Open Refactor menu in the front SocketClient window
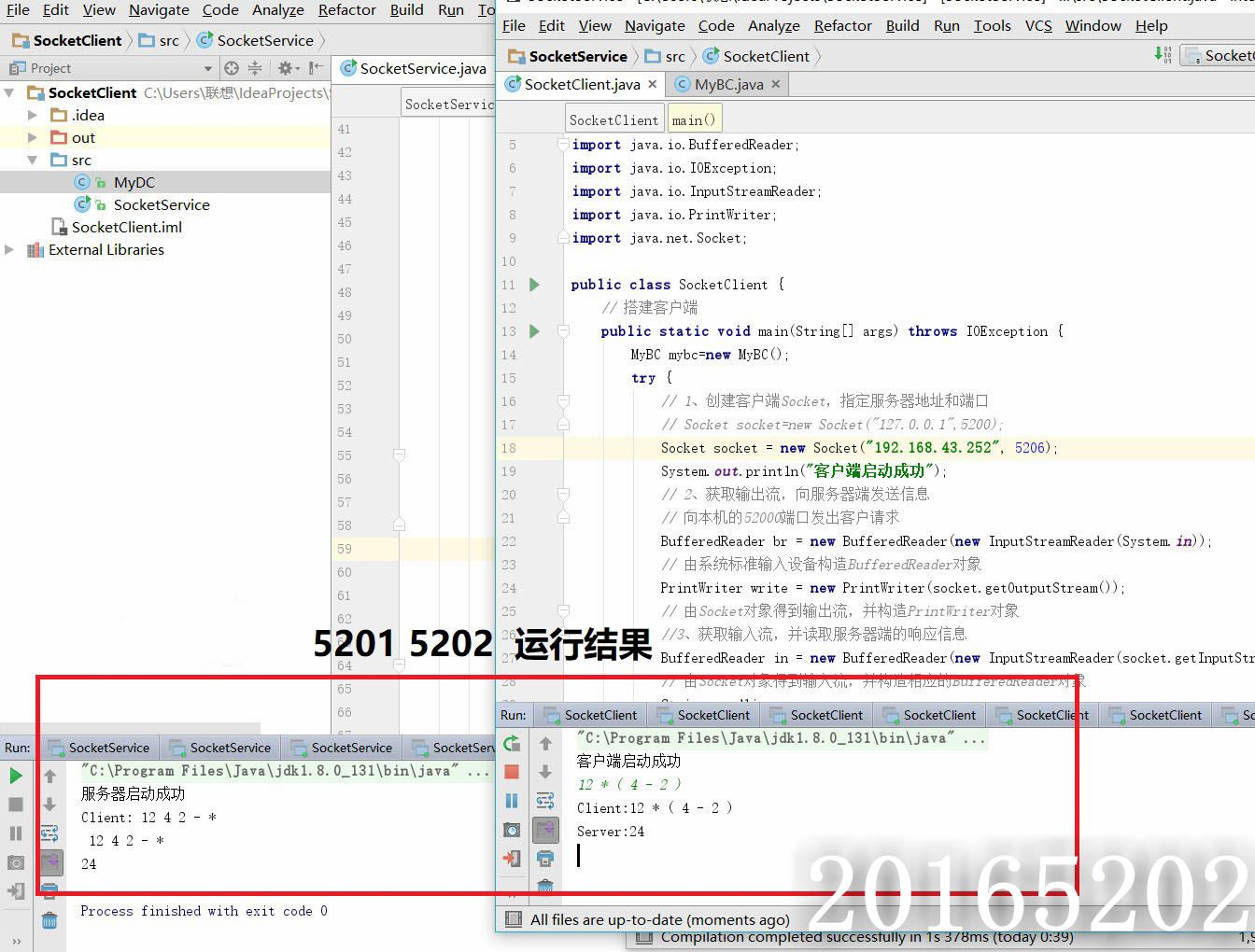1255x952 pixels. click(x=843, y=25)
